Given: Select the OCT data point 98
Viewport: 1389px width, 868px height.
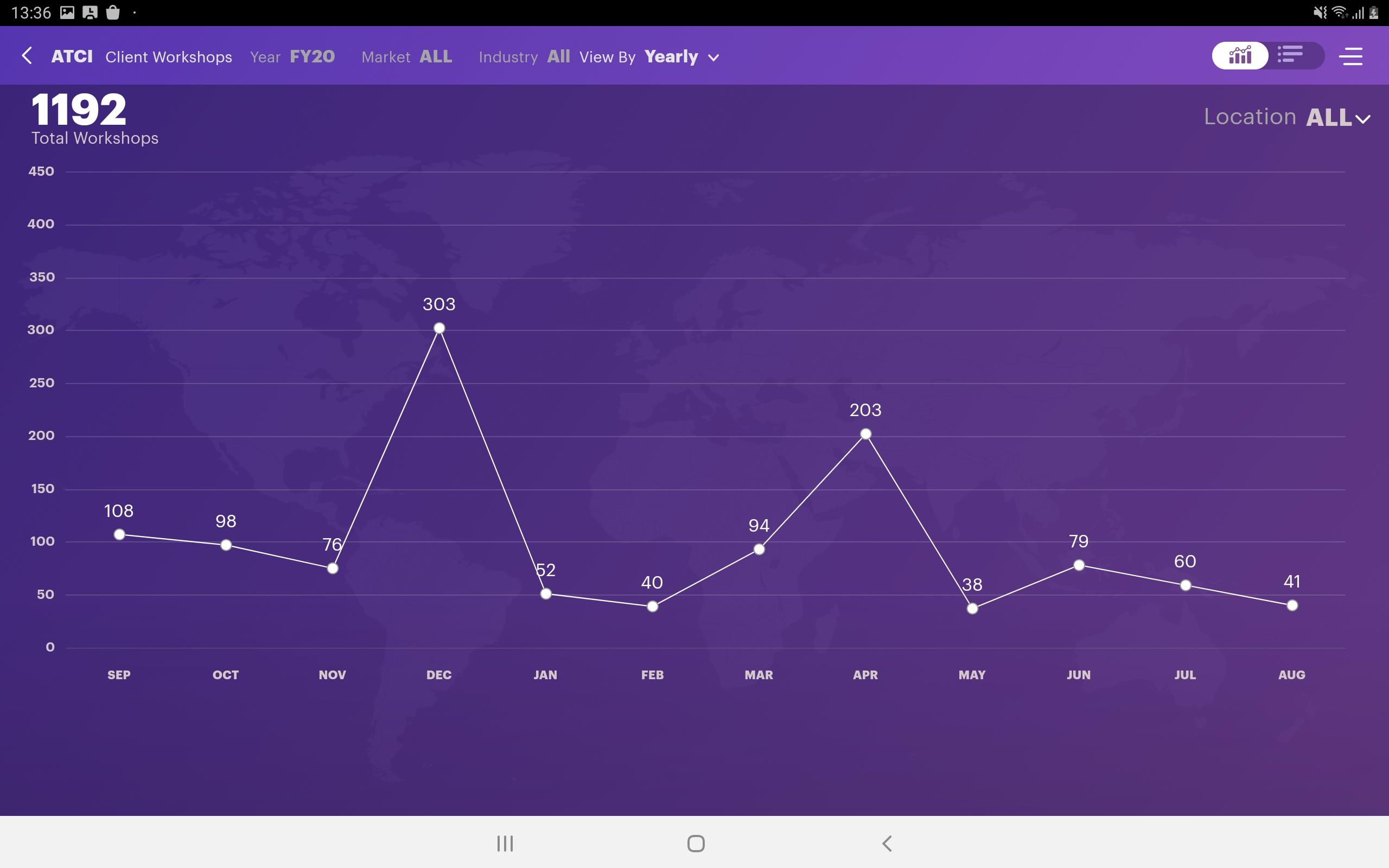Looking at the screenshot, I should coord(226,545).
